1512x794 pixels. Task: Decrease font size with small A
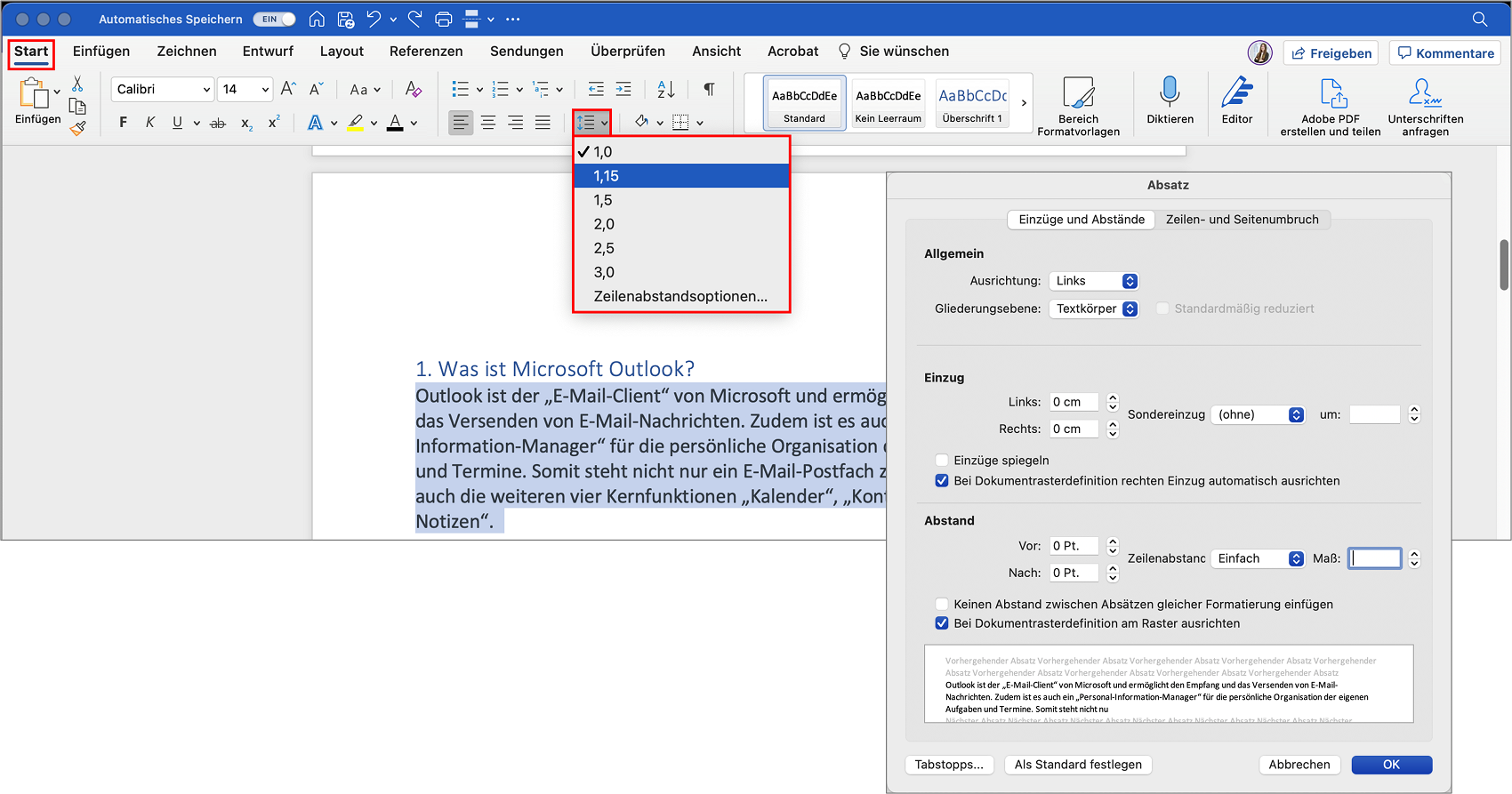tap(316, 89)
